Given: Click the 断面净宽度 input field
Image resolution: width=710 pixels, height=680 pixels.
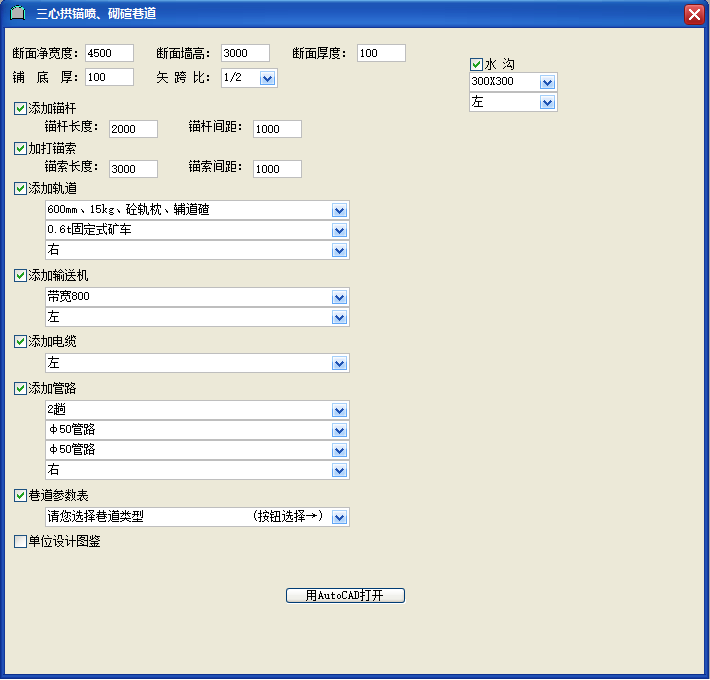Looking at the screenshot, I should click(x=109, y=53).
